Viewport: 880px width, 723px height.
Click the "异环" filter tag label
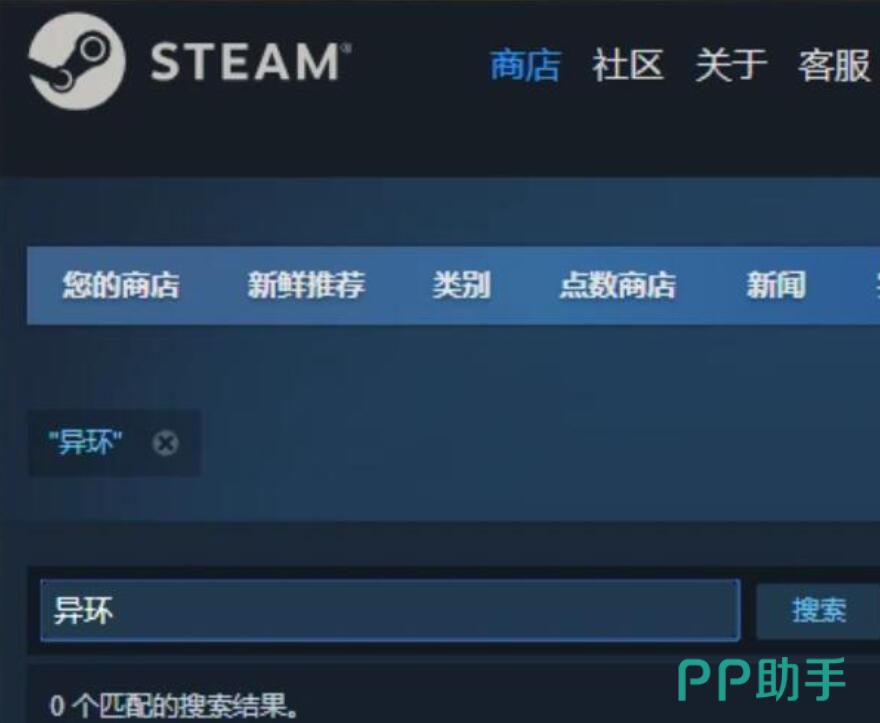pyautogui.click(x=86, y=443)
